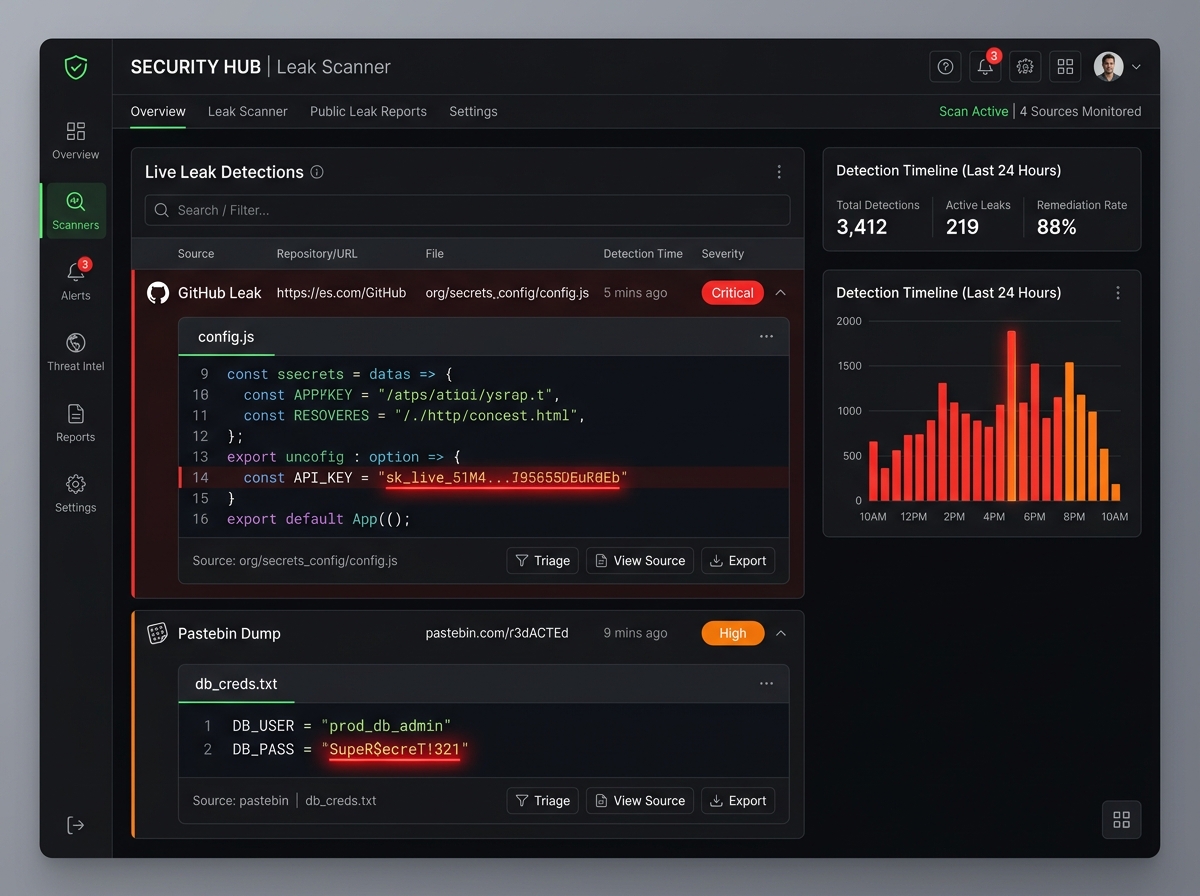Open the help question mark icon
The height and width of the screenshot is (896, 1200).
coord(945,67)
